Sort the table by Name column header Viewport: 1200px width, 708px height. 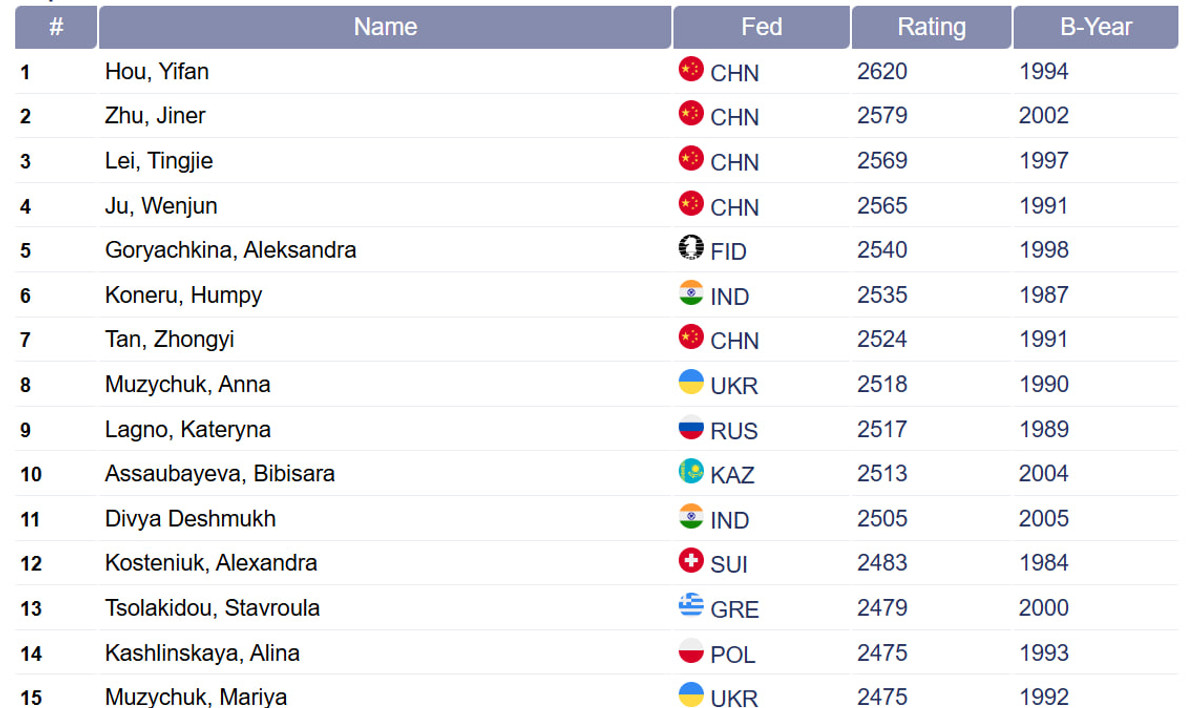click(x=385, y=27)
